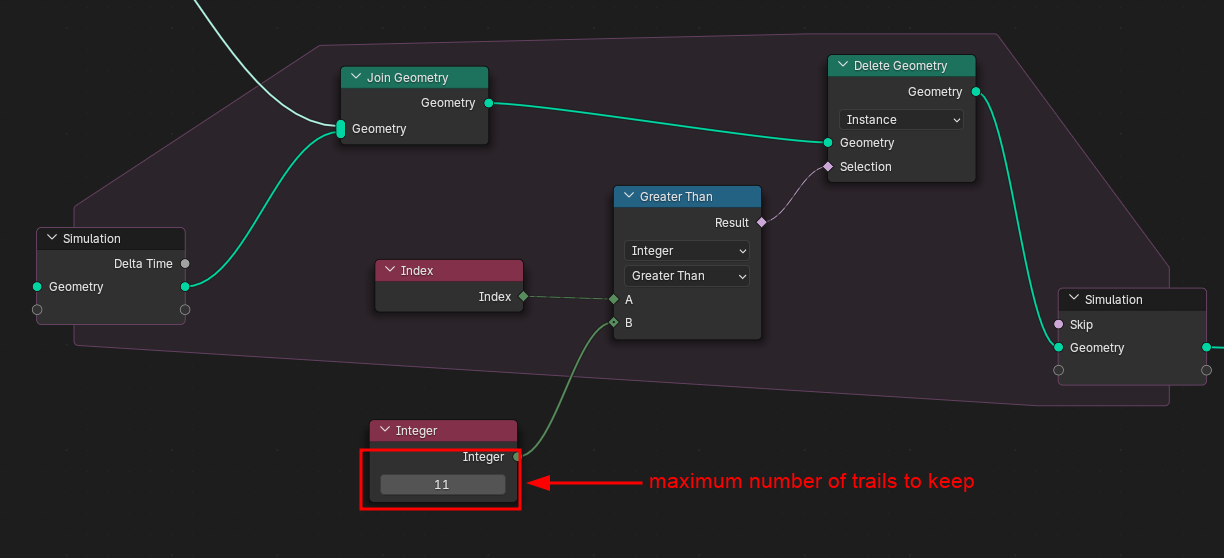Click the Greater Than B input socket

pyautogui.click(x=614, y=323)
